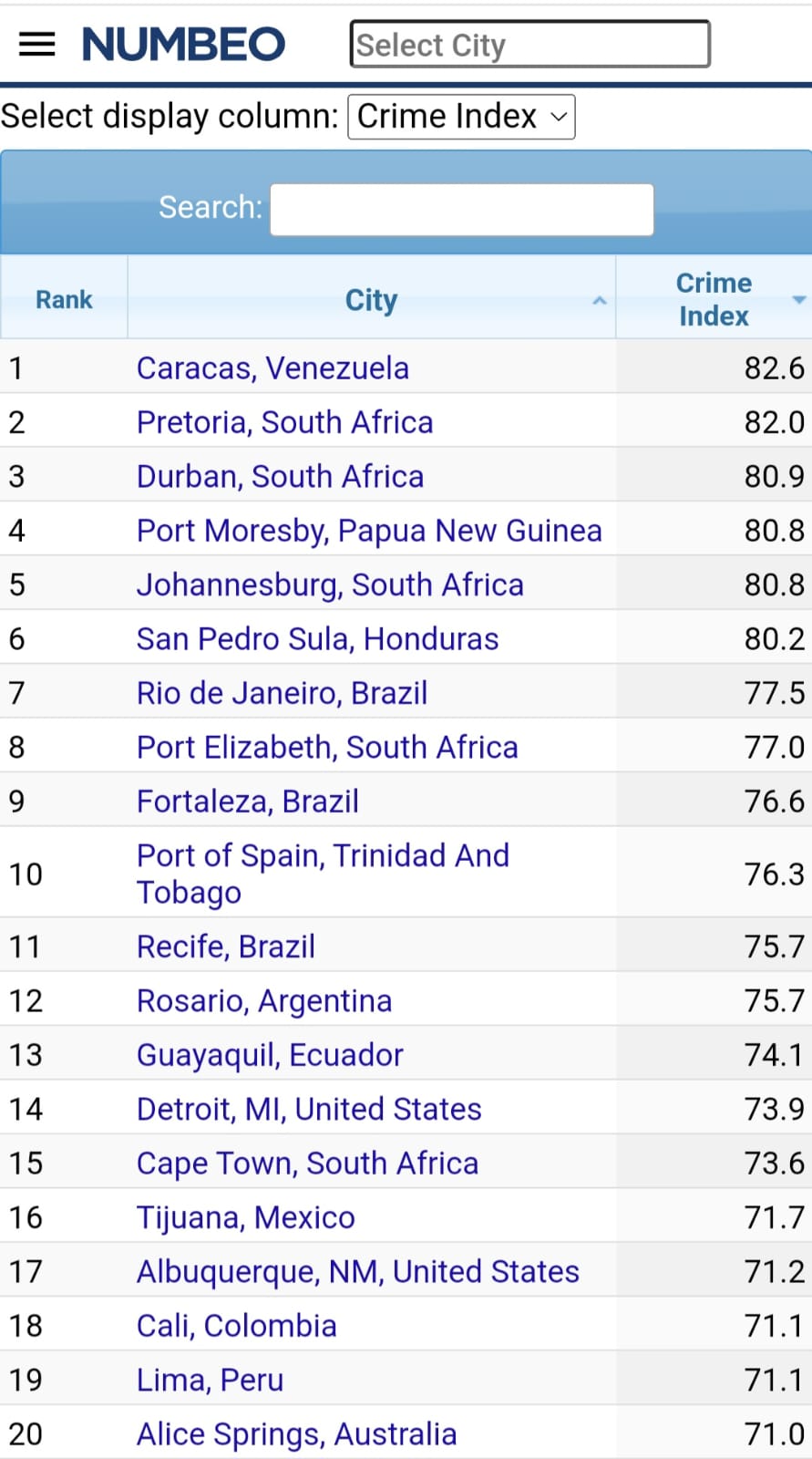Open Detroit, MI, United States link
This screenshot has height=1459, width=812.
pos(309,1109)
